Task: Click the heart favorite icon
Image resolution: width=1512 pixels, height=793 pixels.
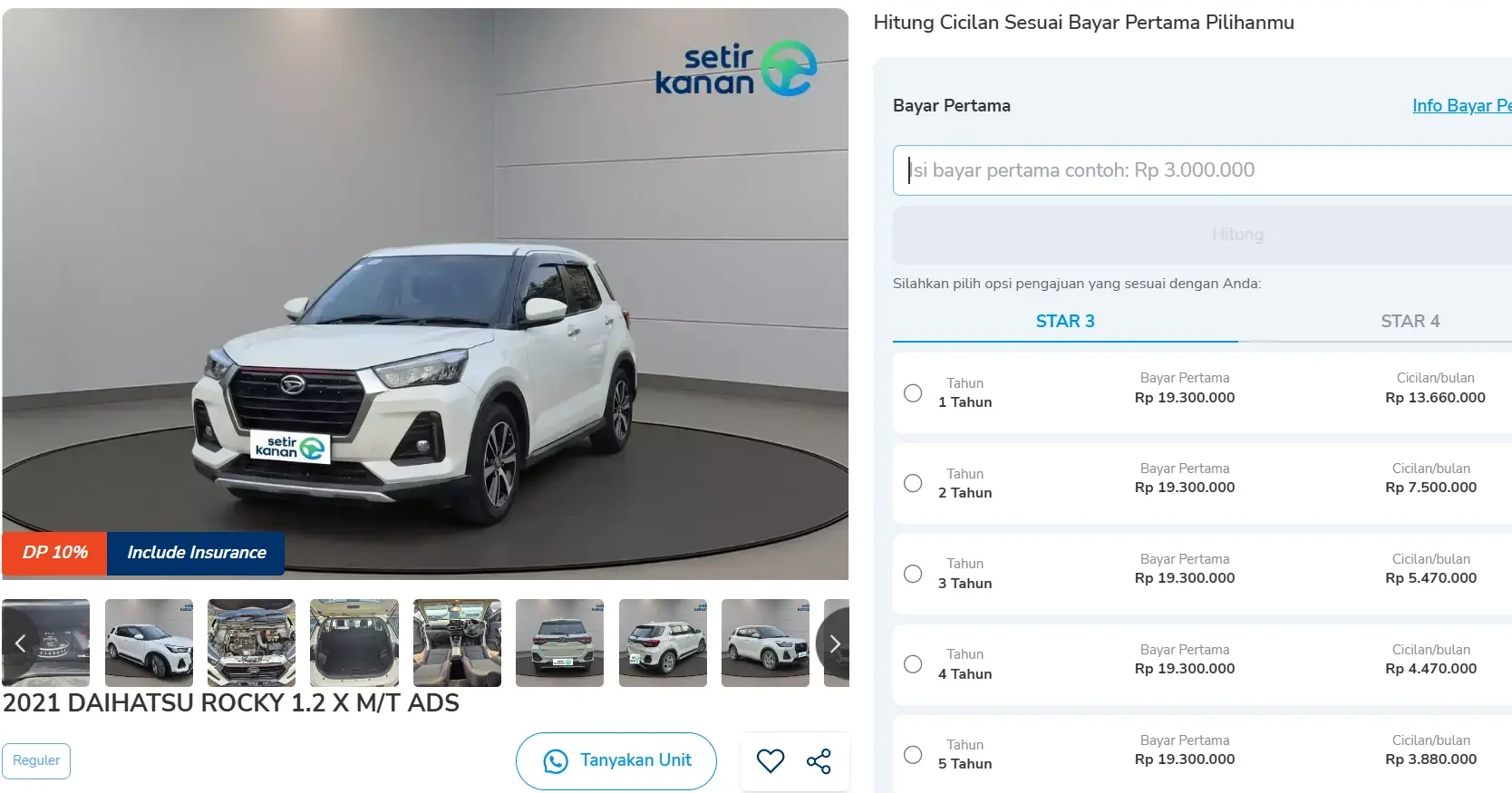Action: [x=771, y=761]
